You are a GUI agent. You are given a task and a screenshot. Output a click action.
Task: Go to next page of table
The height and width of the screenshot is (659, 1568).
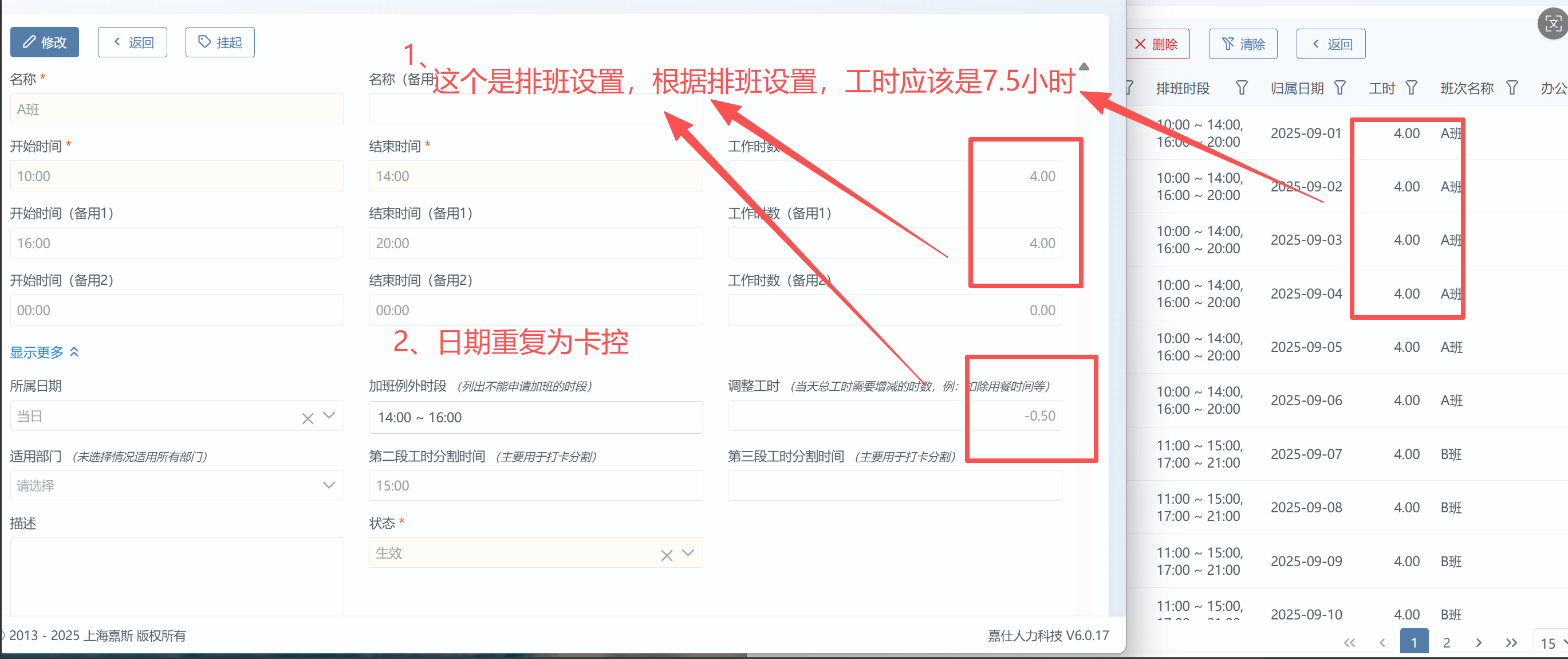pos(1479,642)
